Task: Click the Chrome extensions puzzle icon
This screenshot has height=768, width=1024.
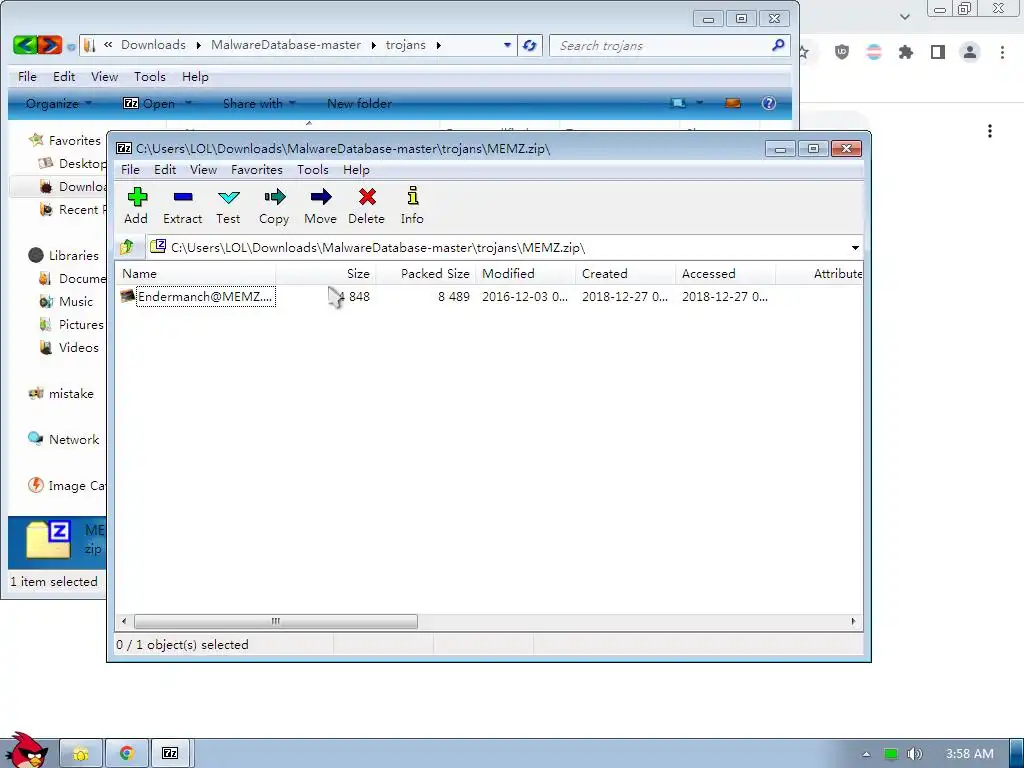Action: (x=905, y=52)
